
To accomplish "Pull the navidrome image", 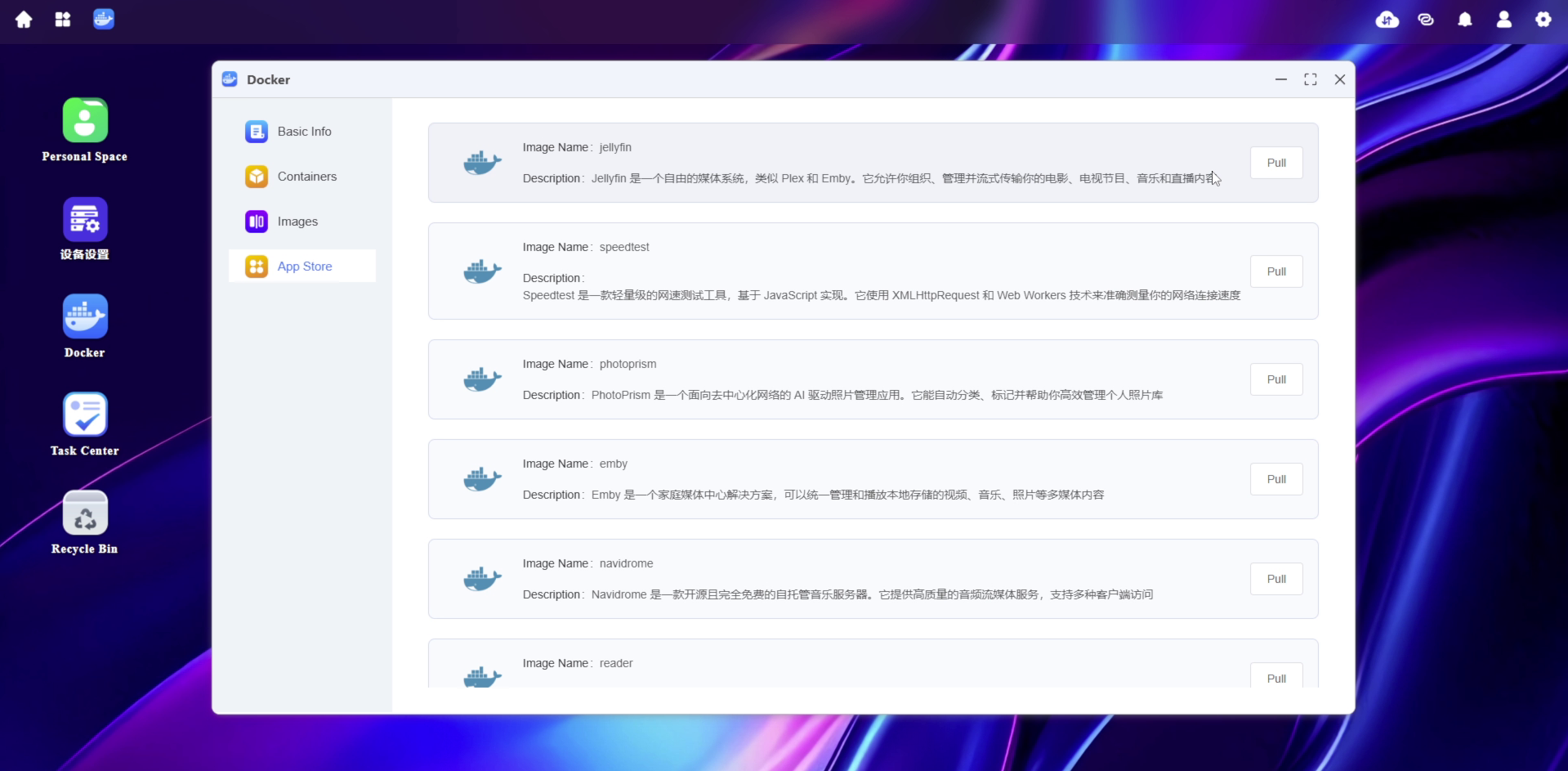I will tap(1276, 578).
